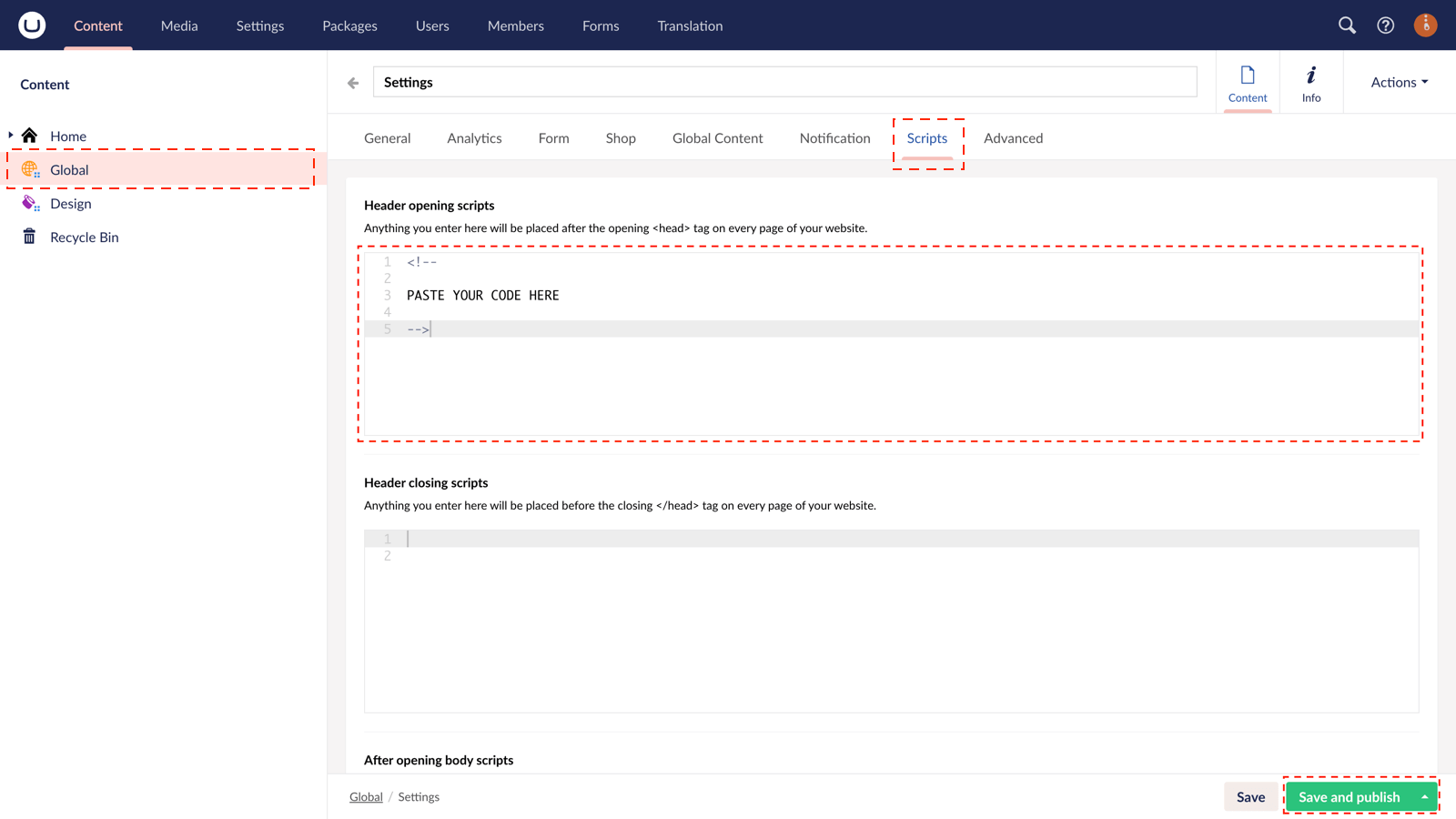This screenshot has height=819, width=1456.
Task: Open the Actions dropdown
Action: pos(1397,82)
